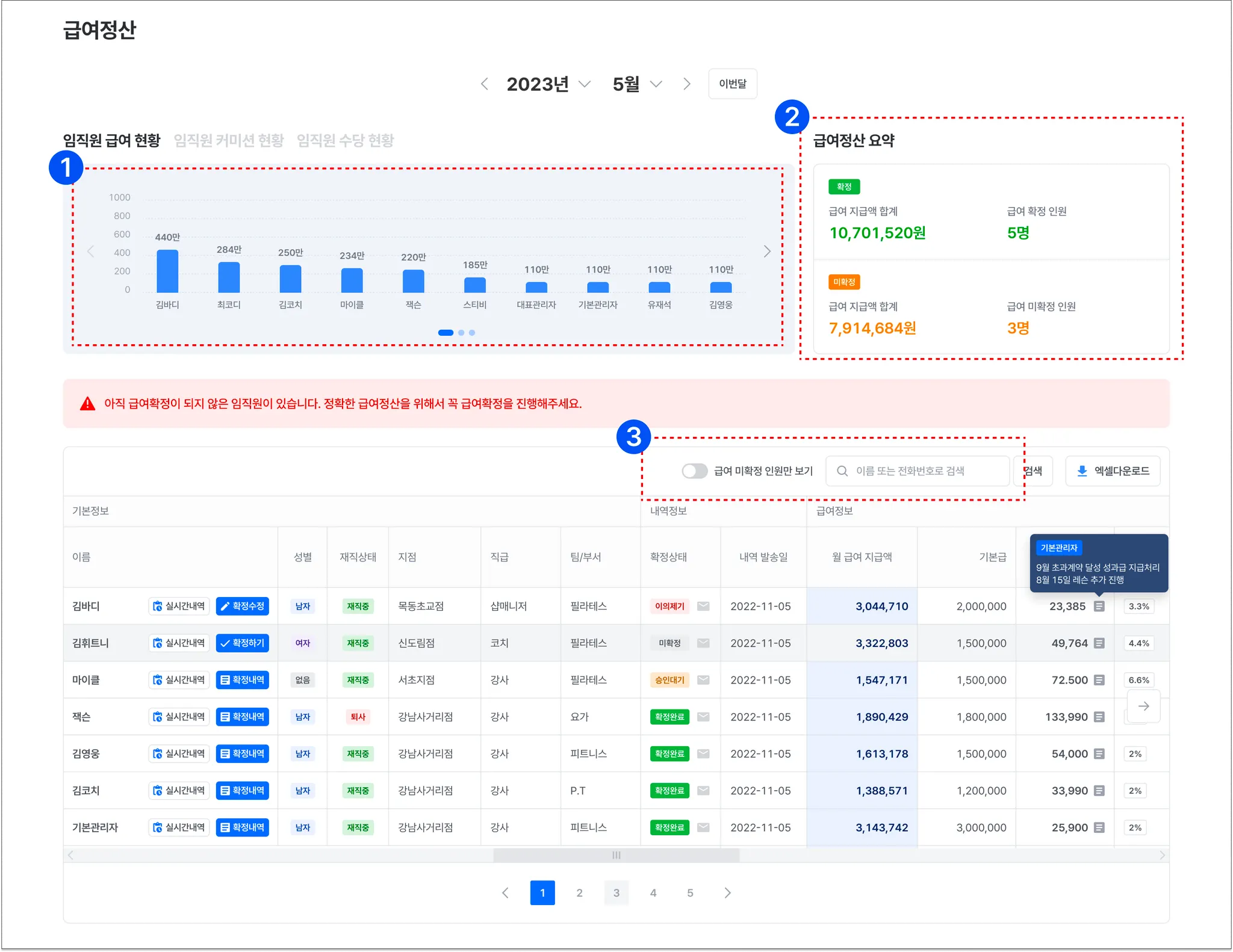1233x952 pixels.
Task: Click the memo note icon beside 49,764
Action: pyautogui.click(x=1099, y=643)
